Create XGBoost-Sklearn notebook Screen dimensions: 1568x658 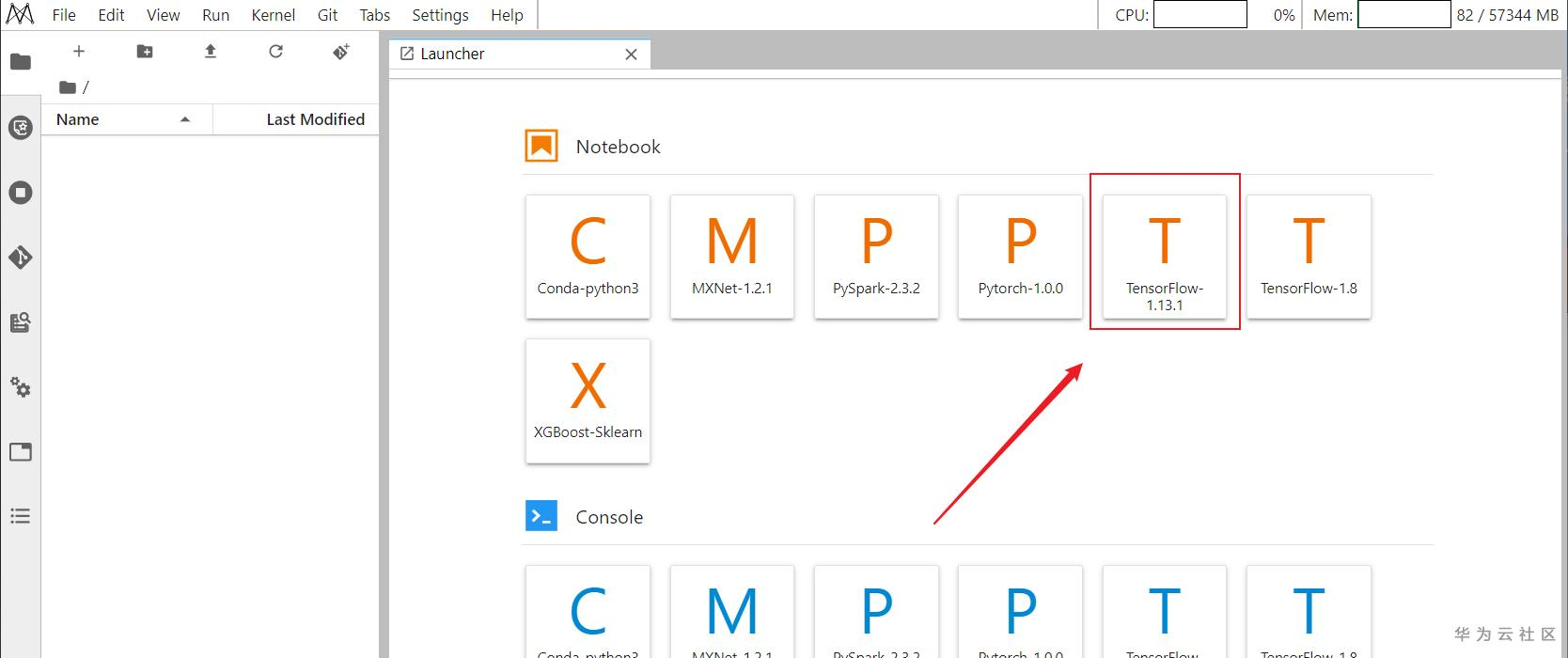pyautogui.click(x=588, y=400)
